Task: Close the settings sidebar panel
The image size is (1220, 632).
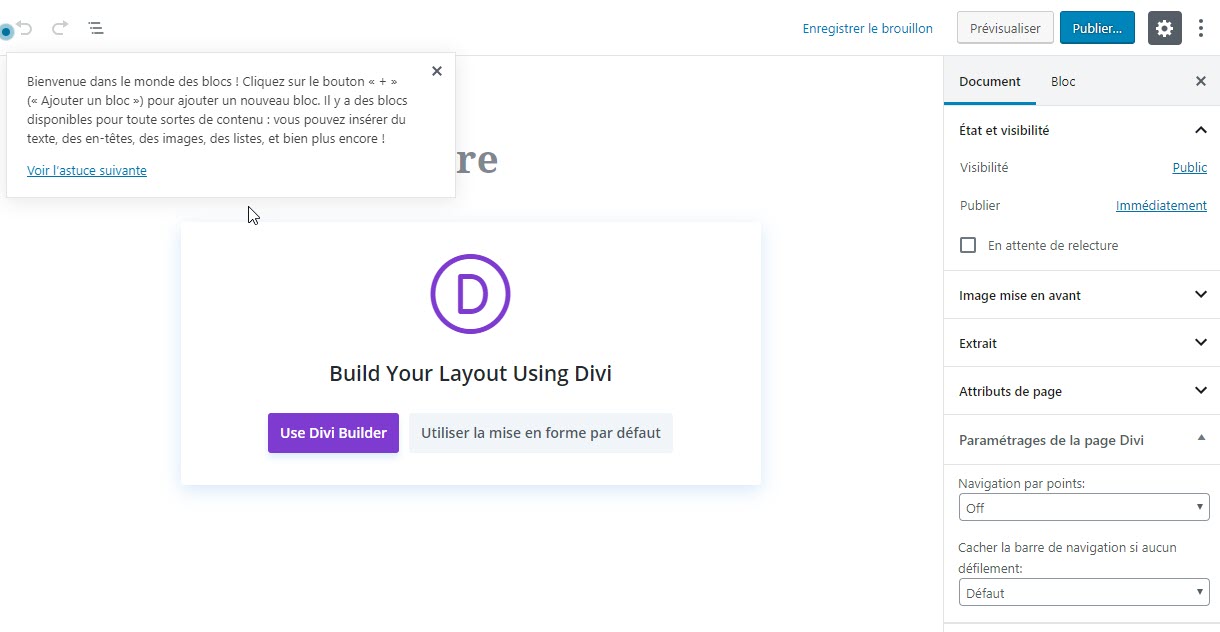Action: click(x=1201, y=81)
